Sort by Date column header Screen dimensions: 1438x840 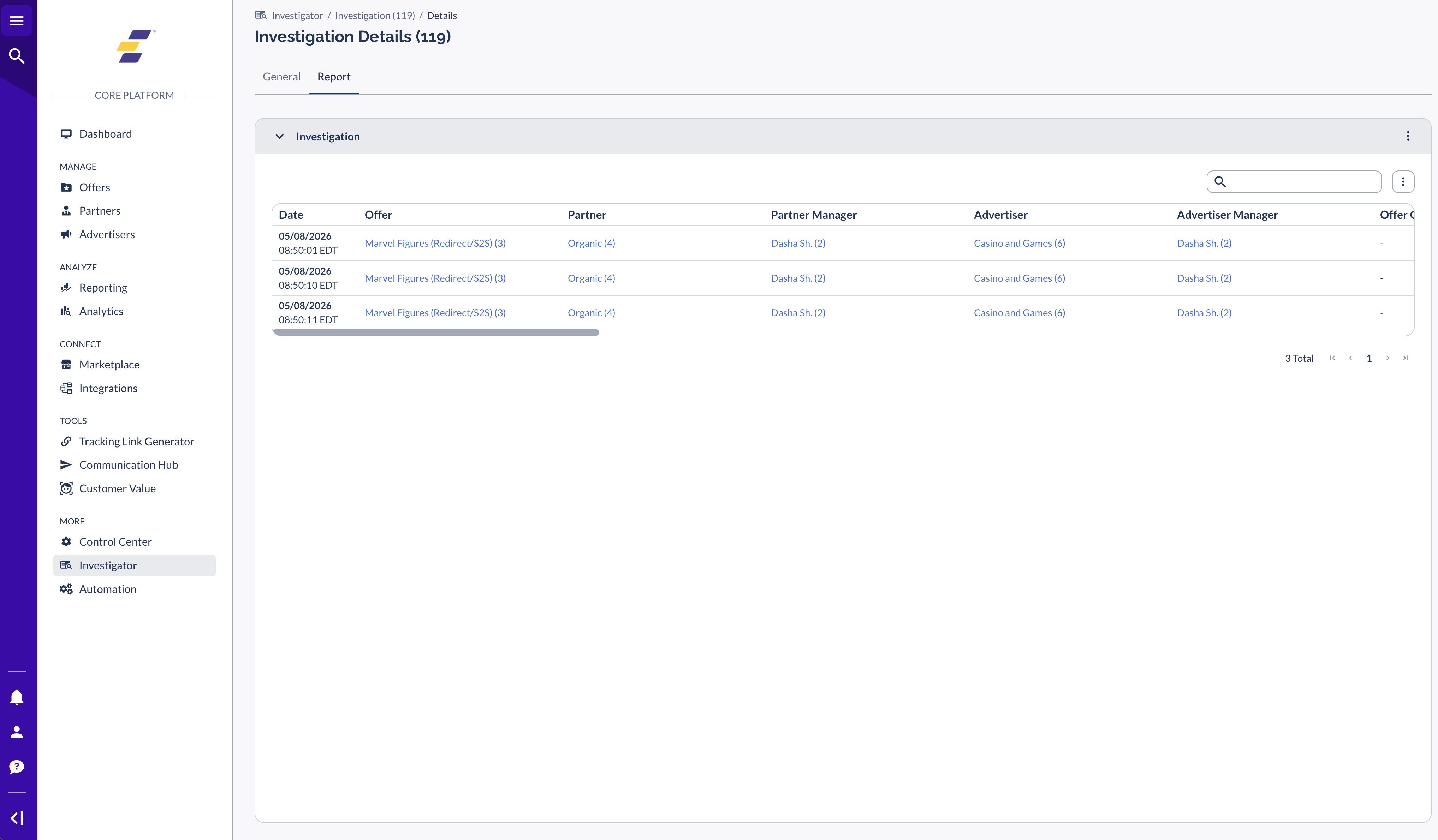point(291,215)
